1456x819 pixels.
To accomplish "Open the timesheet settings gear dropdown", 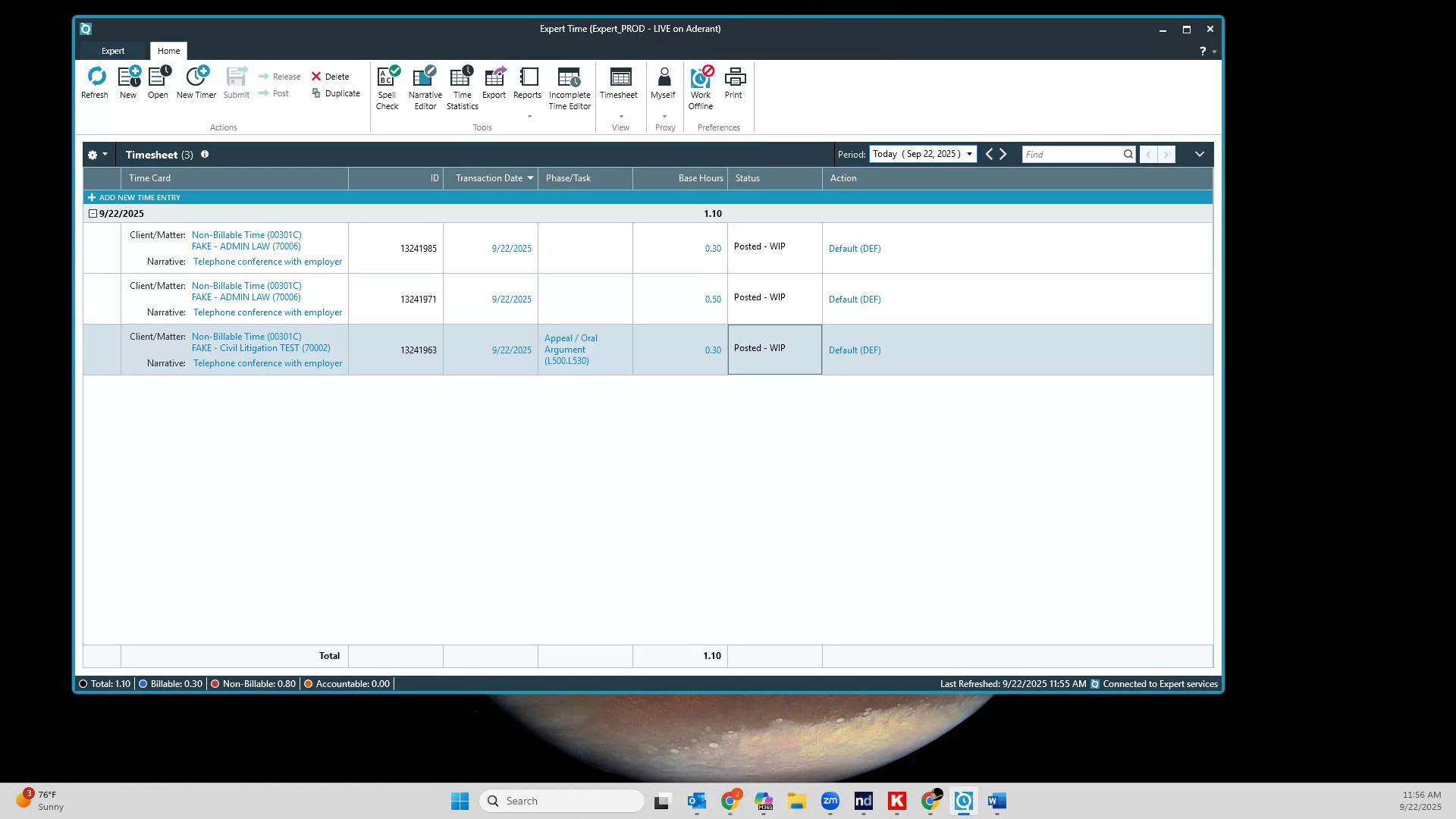I will tap(96, 154).
